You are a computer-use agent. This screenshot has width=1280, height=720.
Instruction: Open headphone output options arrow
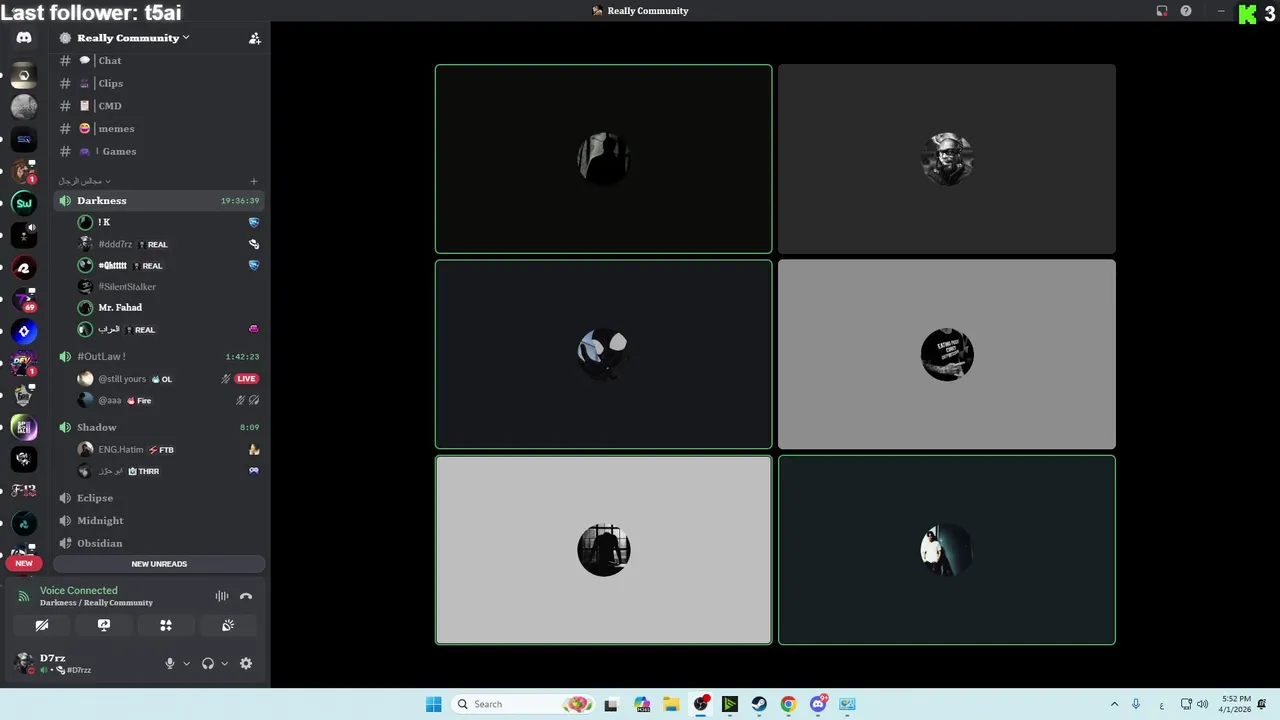pos(224,663)
